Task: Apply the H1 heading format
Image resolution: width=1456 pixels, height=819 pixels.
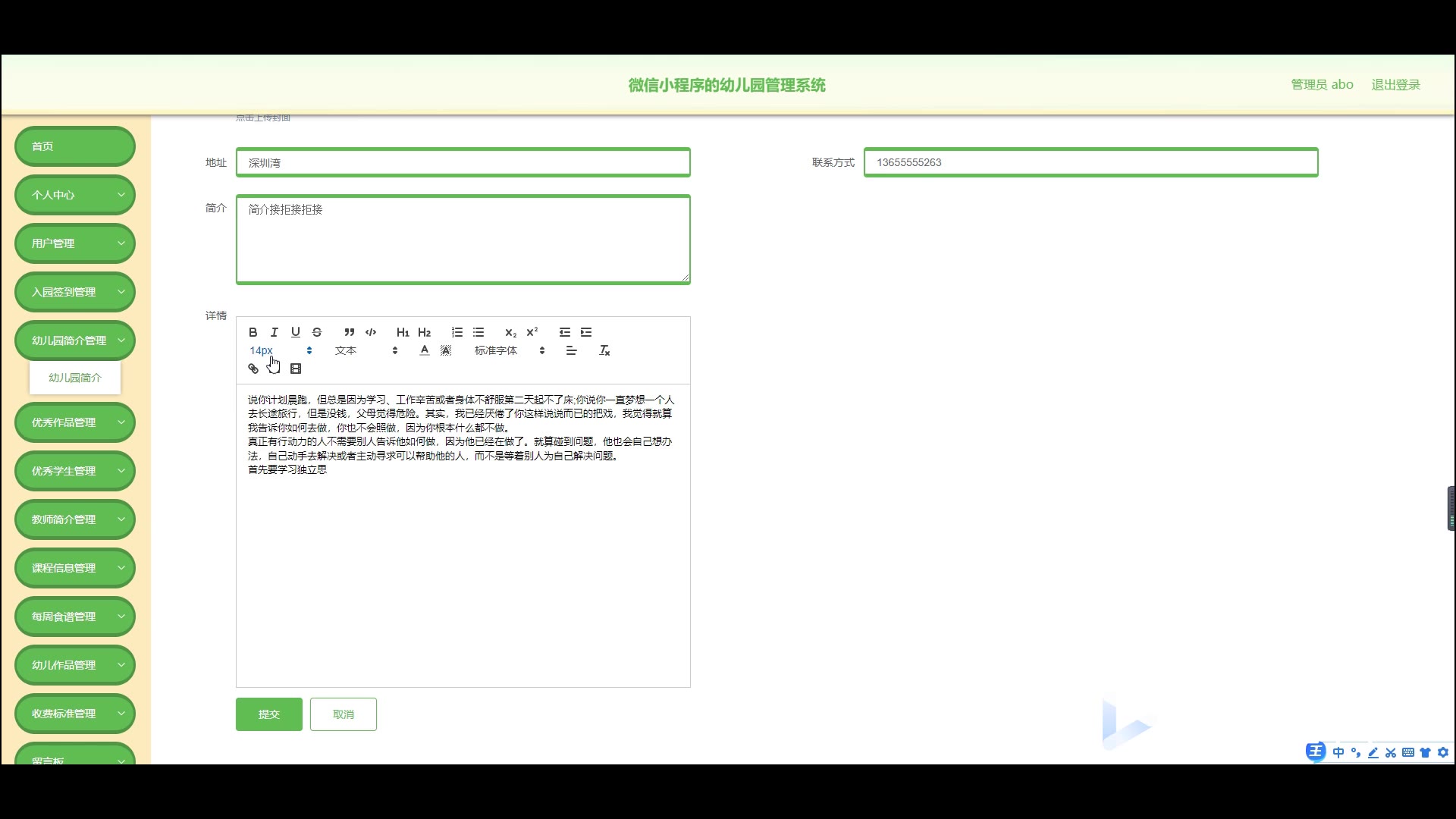Action: [x=403, y=332]
